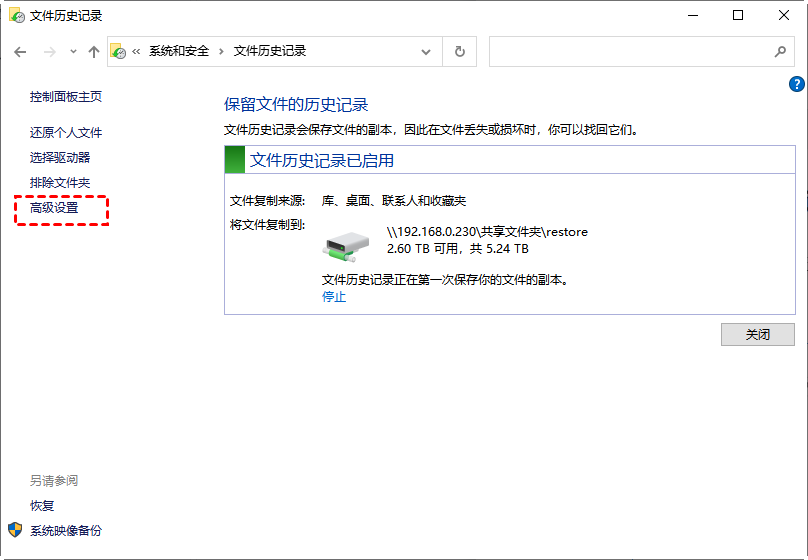808x560 pixels.
Task: Expand the chevron after 系统和安全 breadcrumb
Action: coord(220,52)
